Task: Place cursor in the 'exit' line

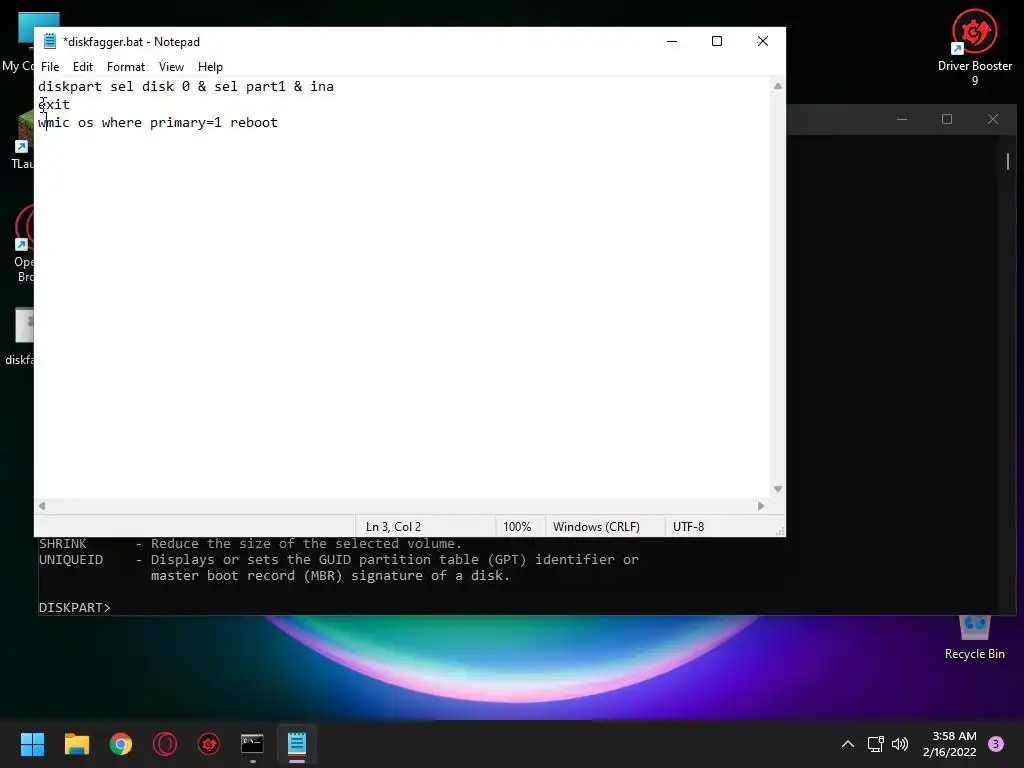Action: (54, 104)
